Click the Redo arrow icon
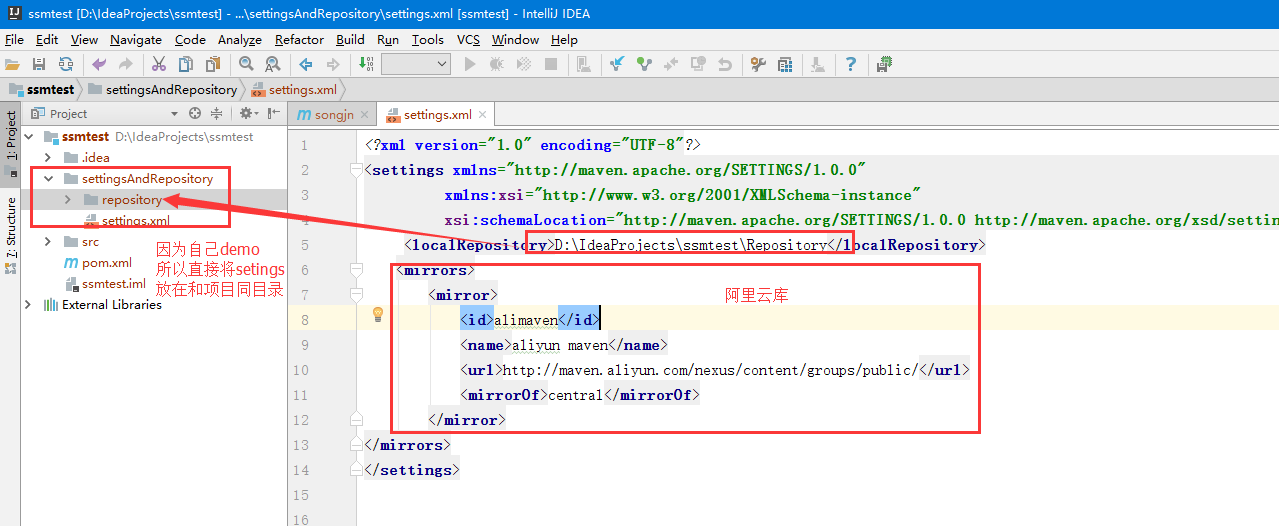 125,64
